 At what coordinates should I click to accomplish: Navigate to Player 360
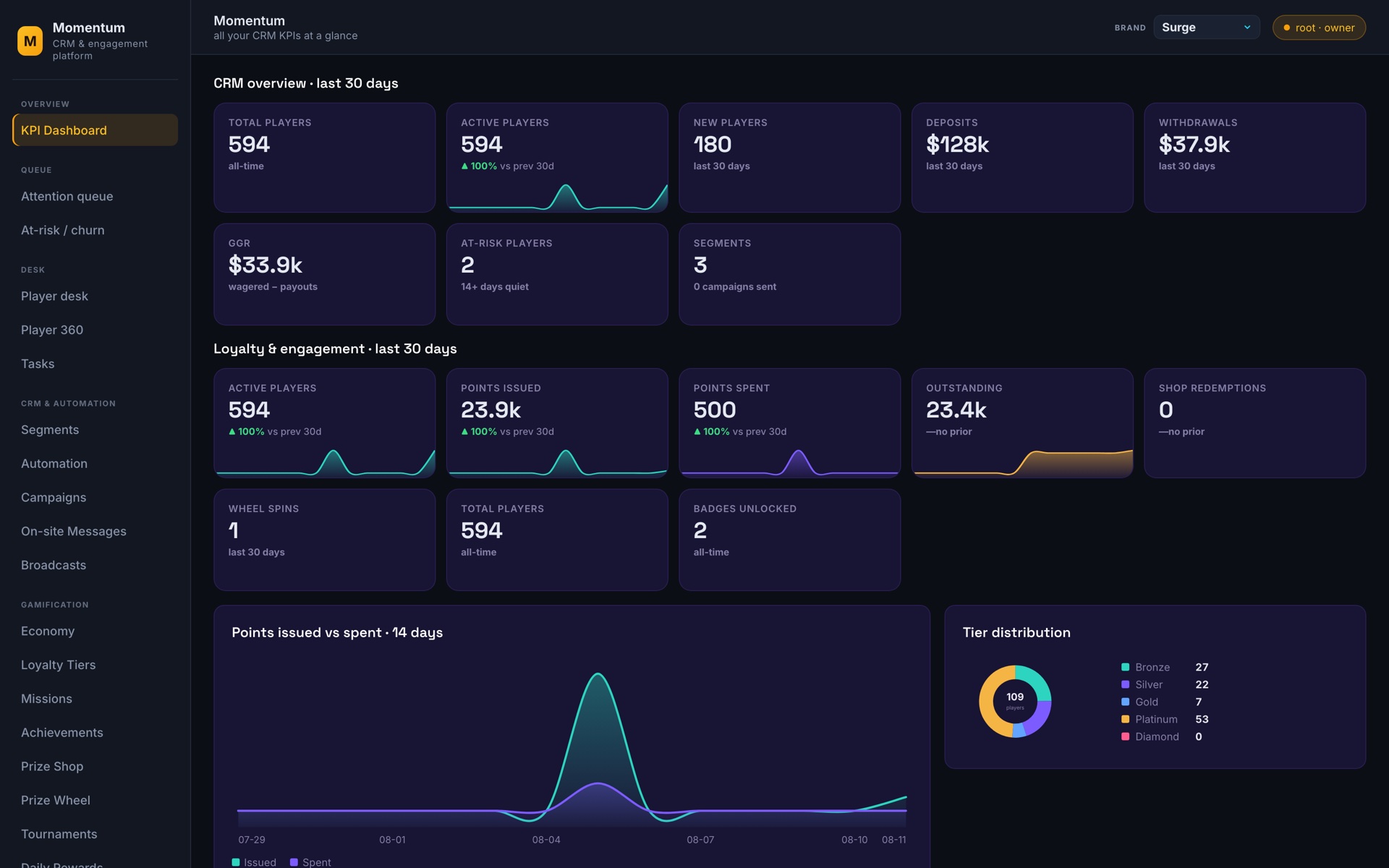(x=95, y=330)
